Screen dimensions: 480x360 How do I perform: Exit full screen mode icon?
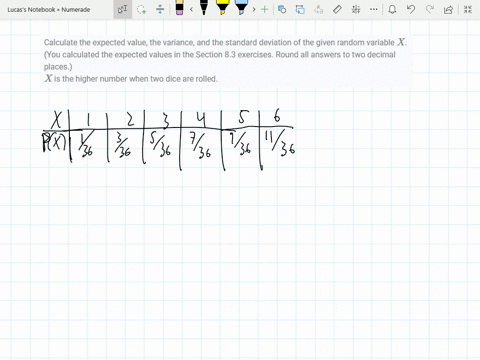point(468,9)
